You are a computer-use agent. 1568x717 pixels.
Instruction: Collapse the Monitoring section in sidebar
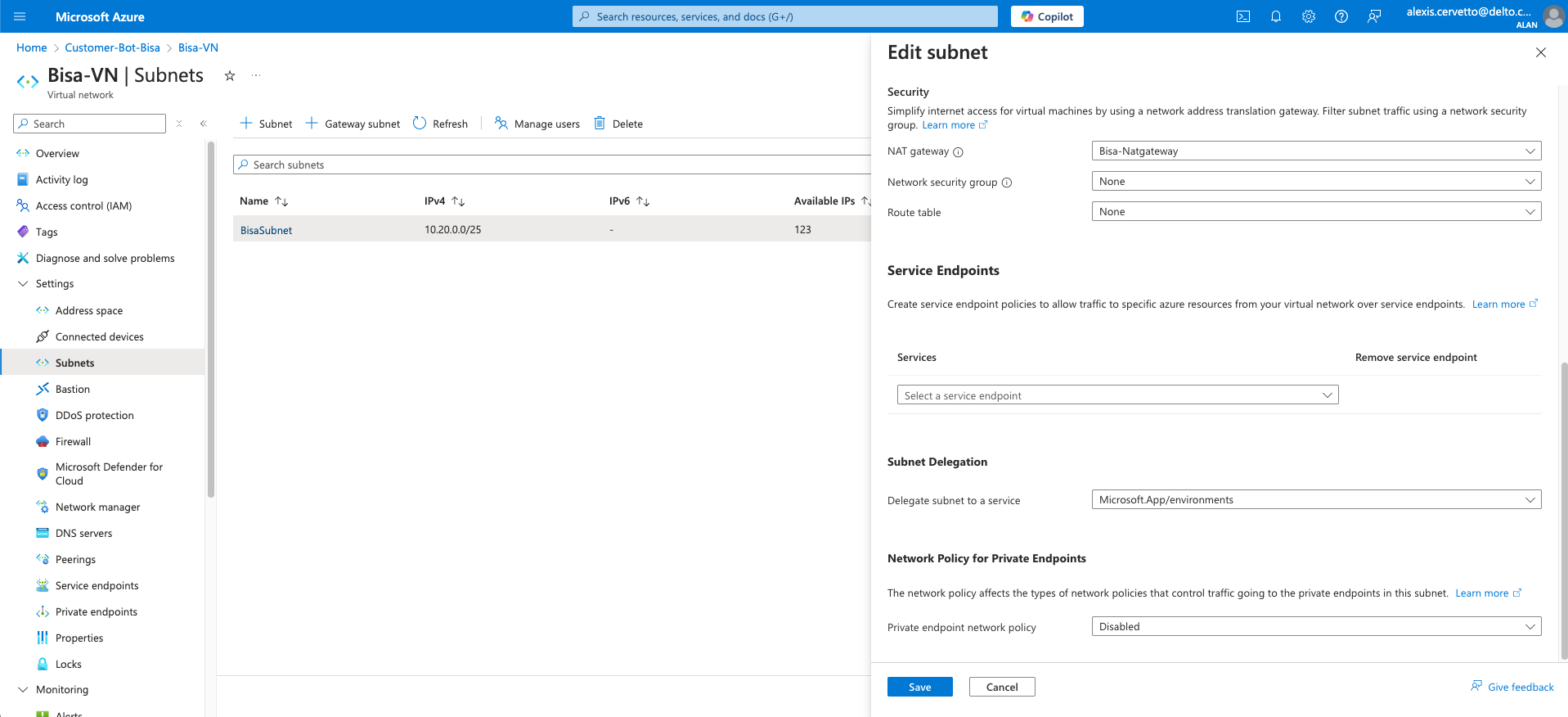point(23,689)
